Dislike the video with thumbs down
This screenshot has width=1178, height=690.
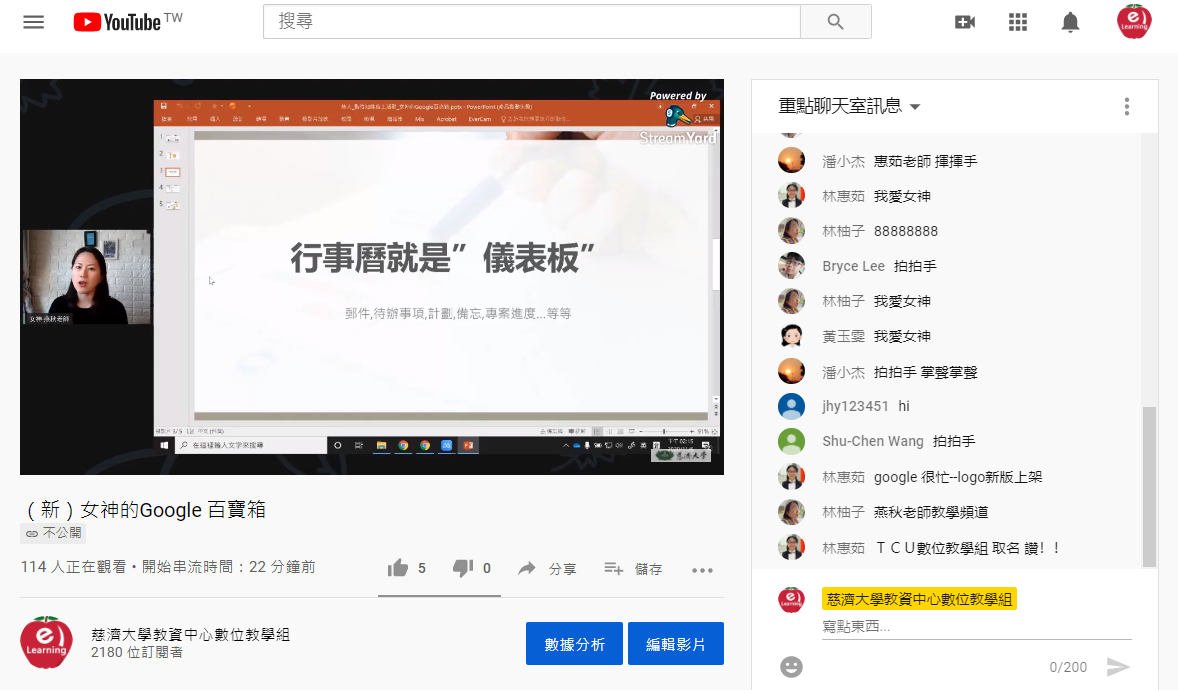(463, 568)
